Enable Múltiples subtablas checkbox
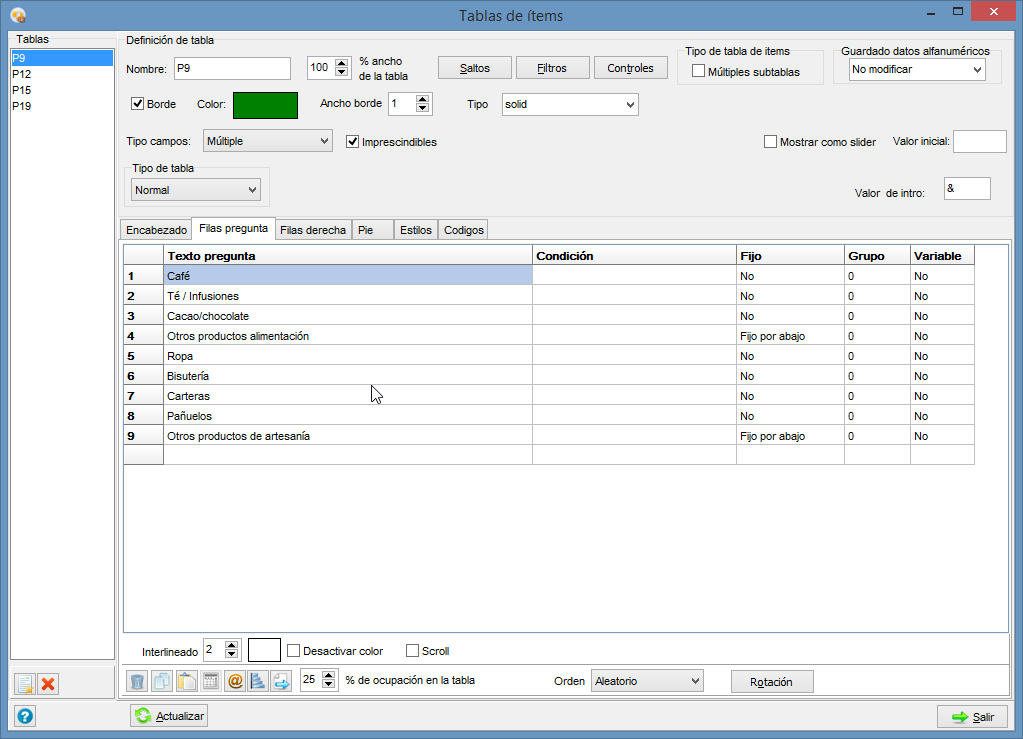Image resolution: width=1023 pixels, height=739 pixels. [698, 71]
